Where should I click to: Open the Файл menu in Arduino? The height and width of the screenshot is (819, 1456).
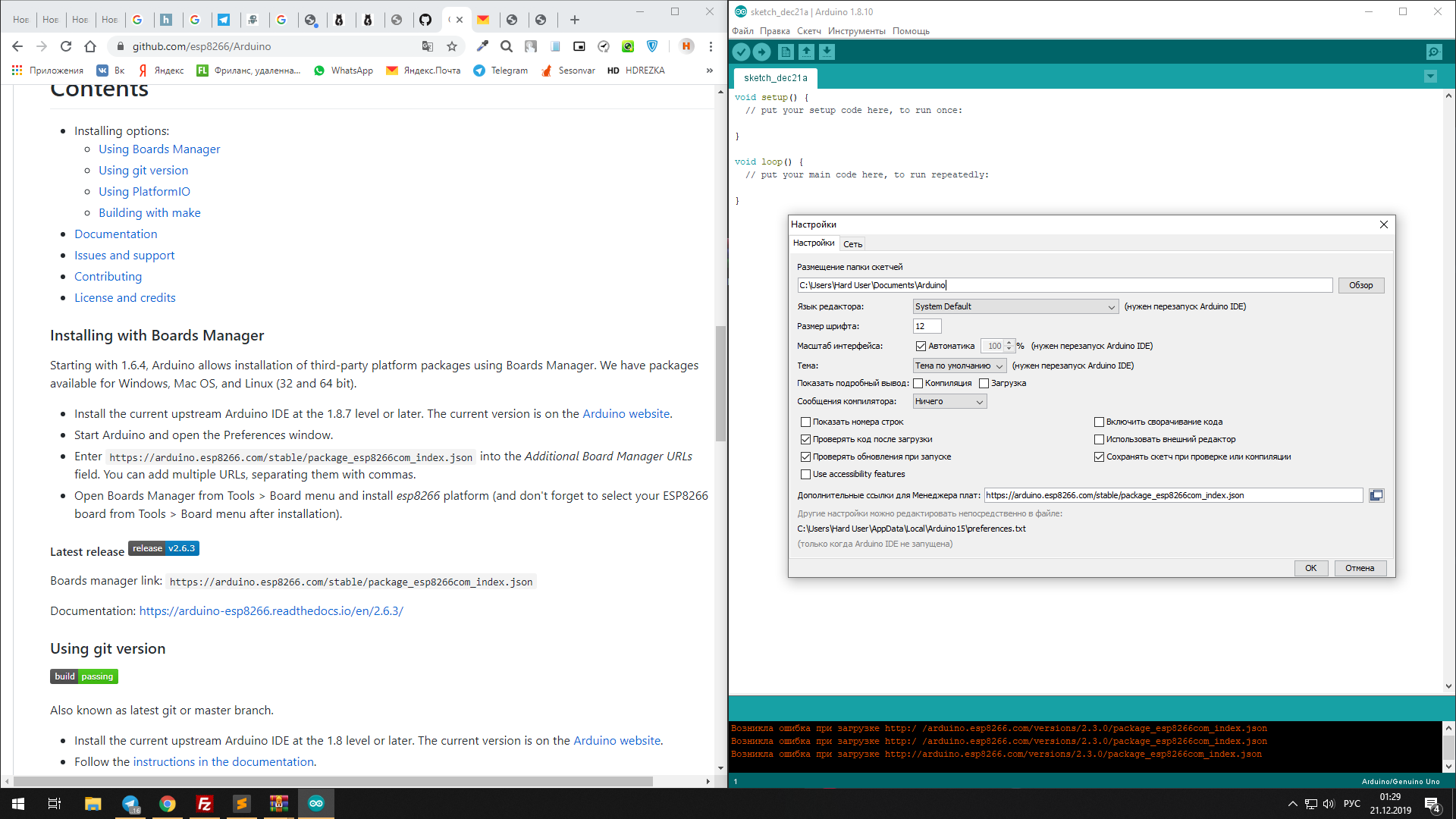coord(742,31)
